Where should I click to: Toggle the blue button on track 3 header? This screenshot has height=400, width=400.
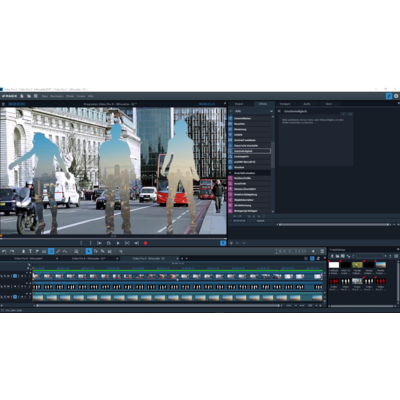click(15, 297)
